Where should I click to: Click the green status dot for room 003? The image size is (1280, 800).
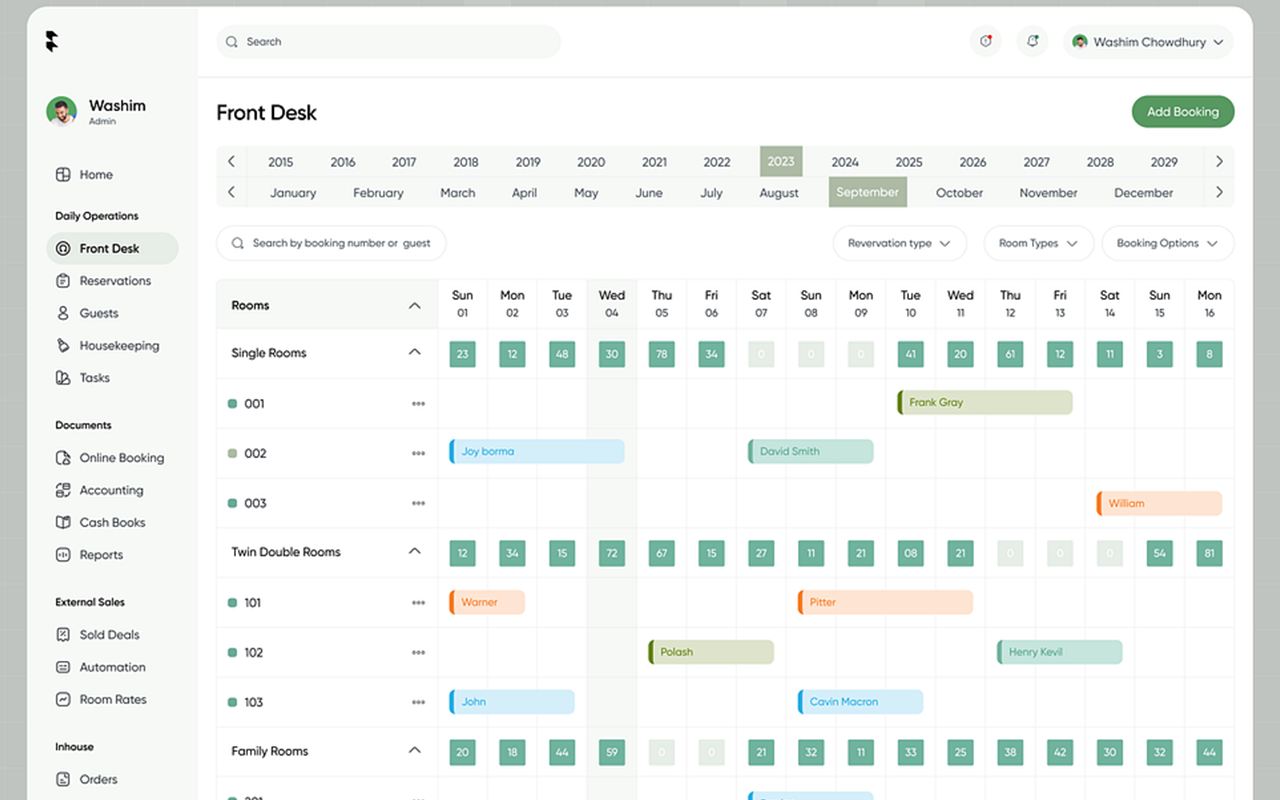pyautogui.click(x=233, y=504)
